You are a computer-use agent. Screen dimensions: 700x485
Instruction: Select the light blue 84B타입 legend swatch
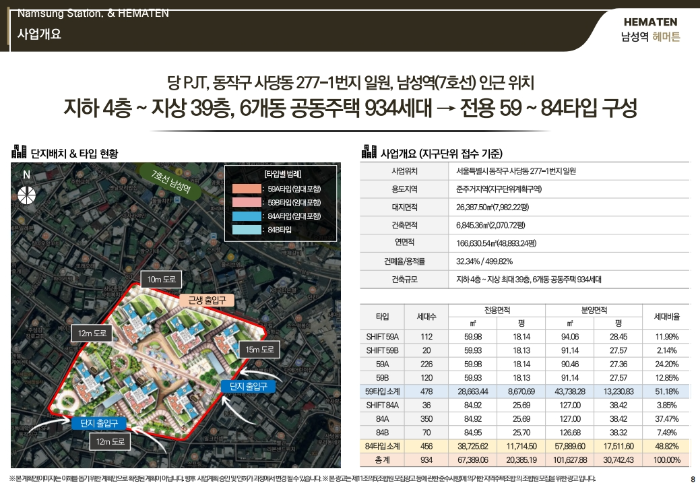246,230
